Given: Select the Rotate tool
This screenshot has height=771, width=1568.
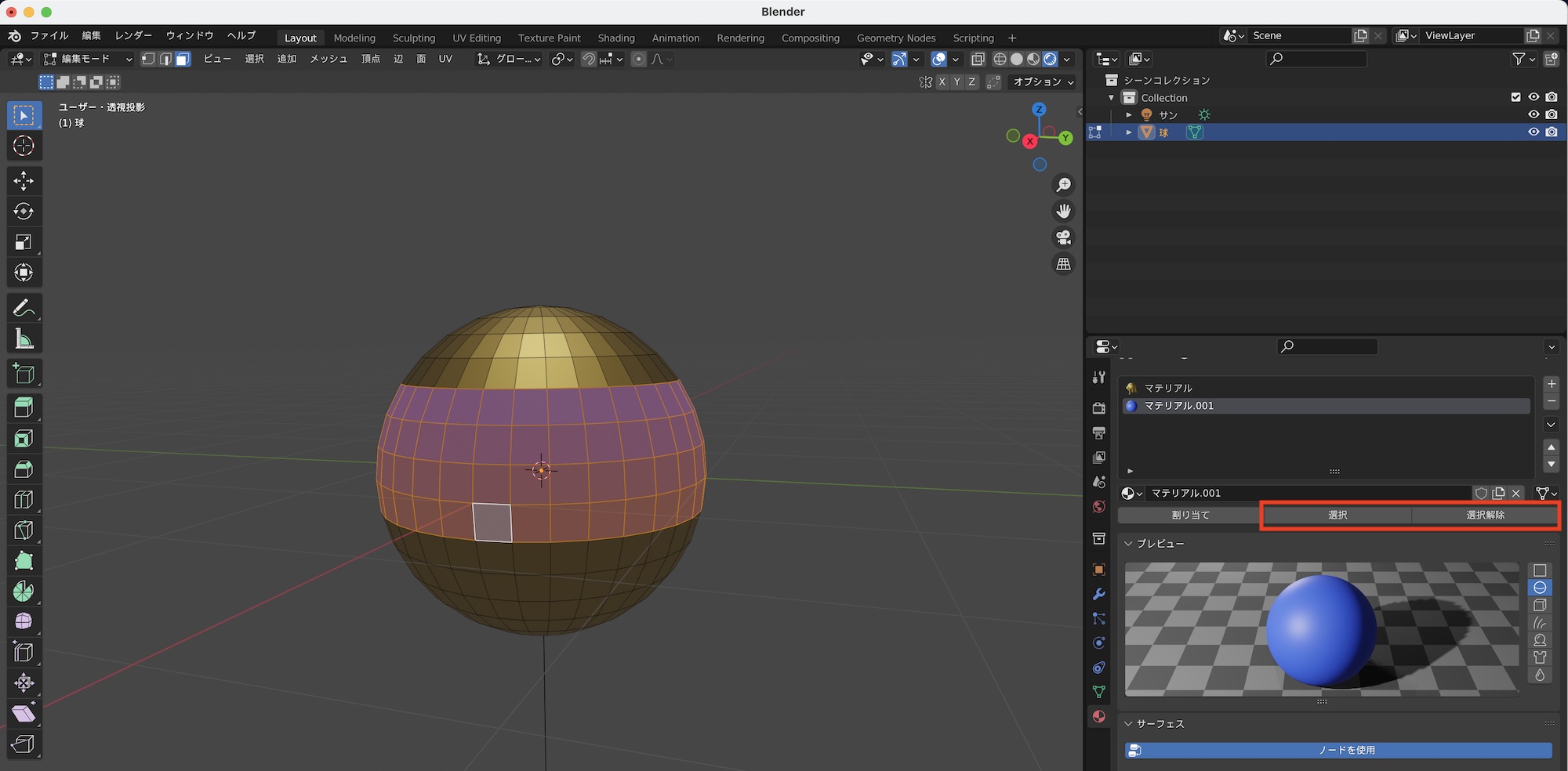Looking at the screenshot, I should click(x=24, y=212).
